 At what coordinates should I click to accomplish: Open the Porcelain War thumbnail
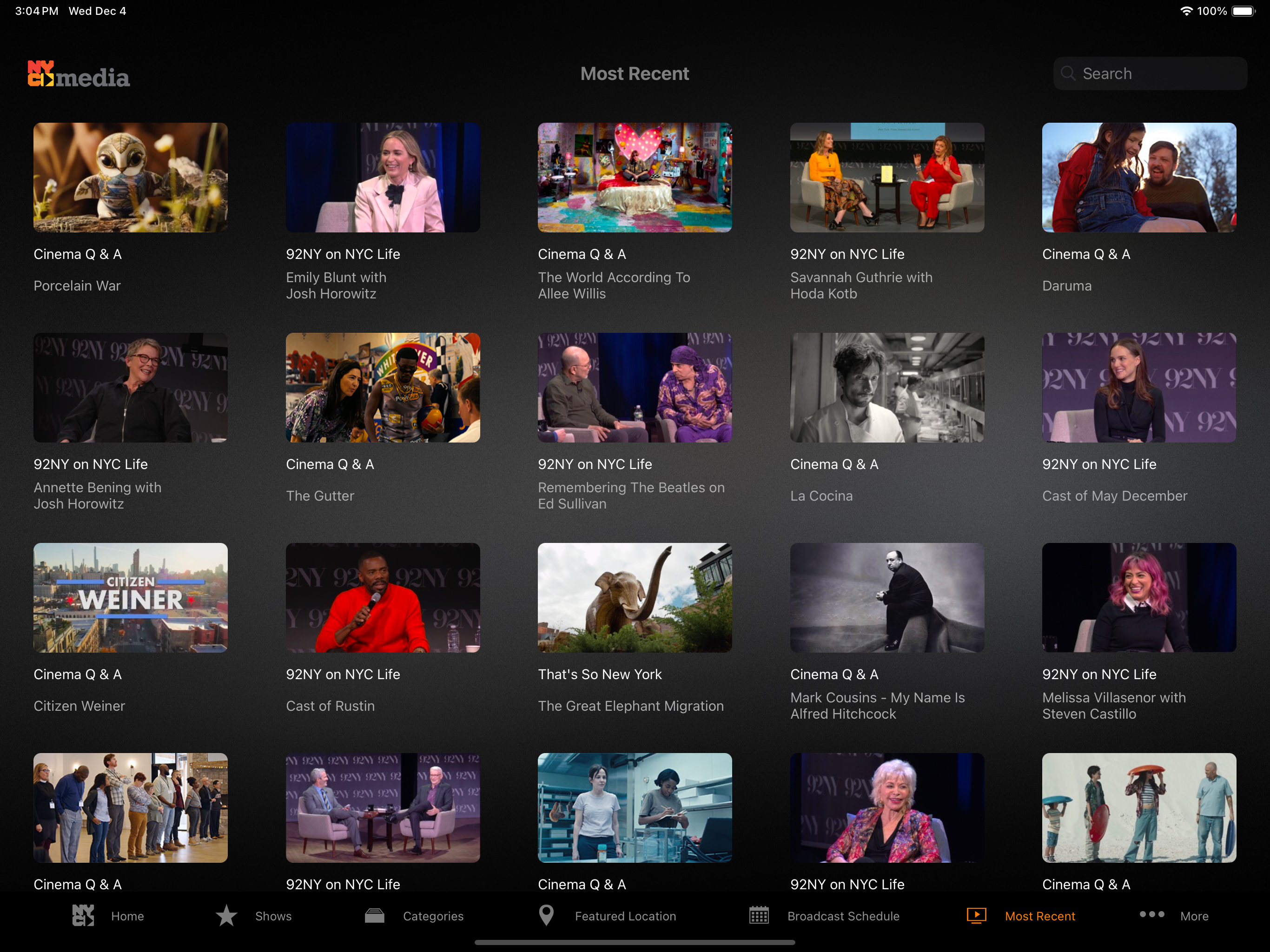pyautogui.click(x=130, y=178)
